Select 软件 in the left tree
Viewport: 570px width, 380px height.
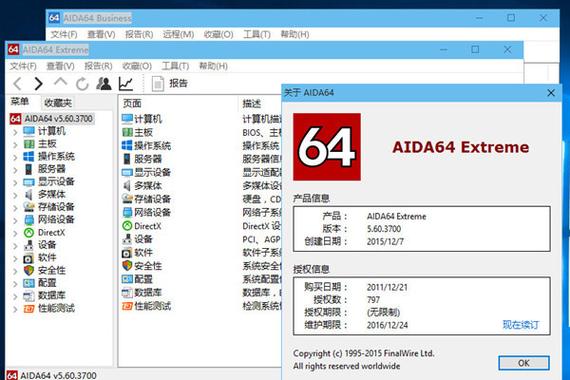point(47,257)
